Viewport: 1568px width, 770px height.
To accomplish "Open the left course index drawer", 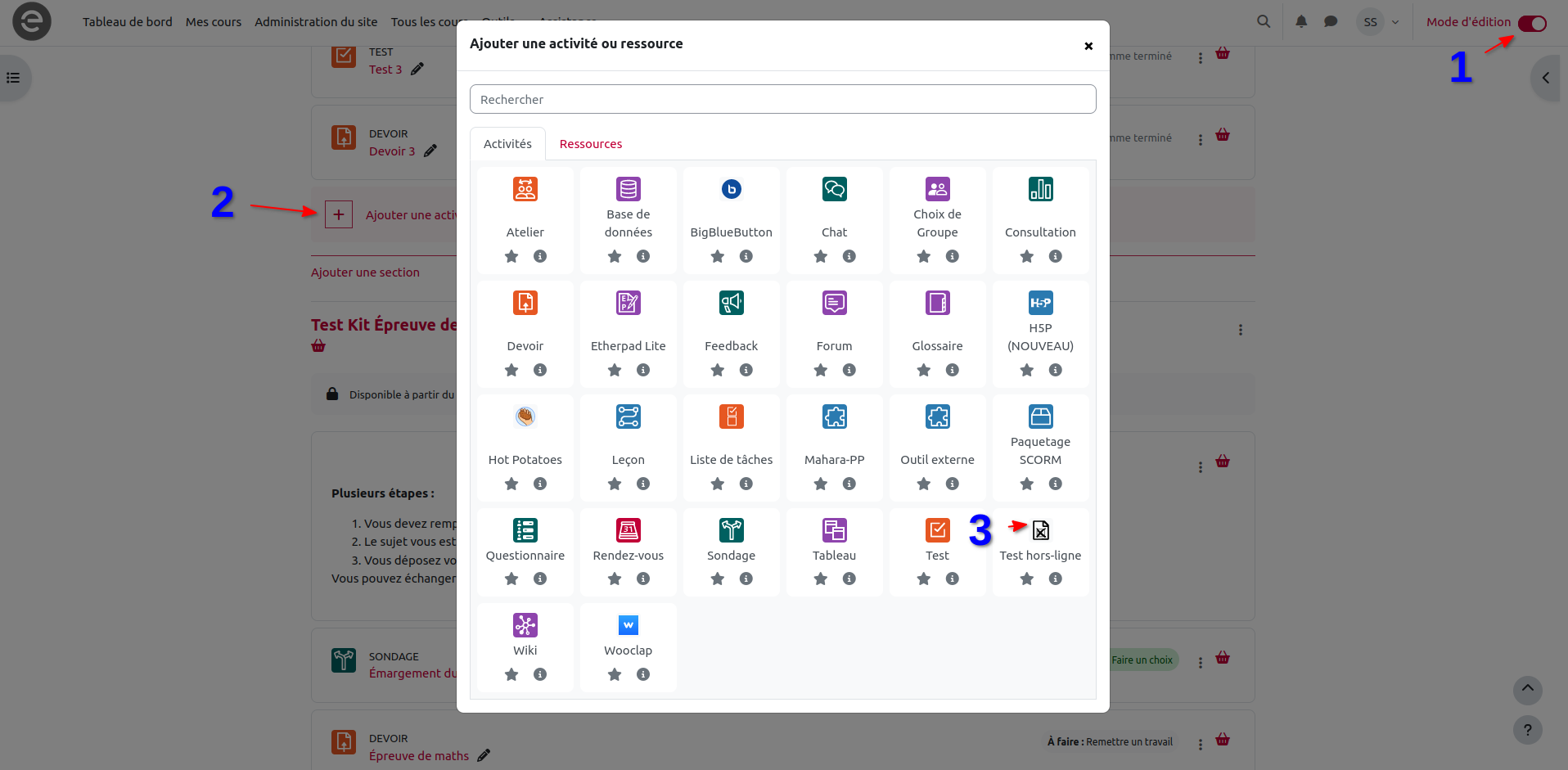I will pyautogui.click(x=14, y=79).
